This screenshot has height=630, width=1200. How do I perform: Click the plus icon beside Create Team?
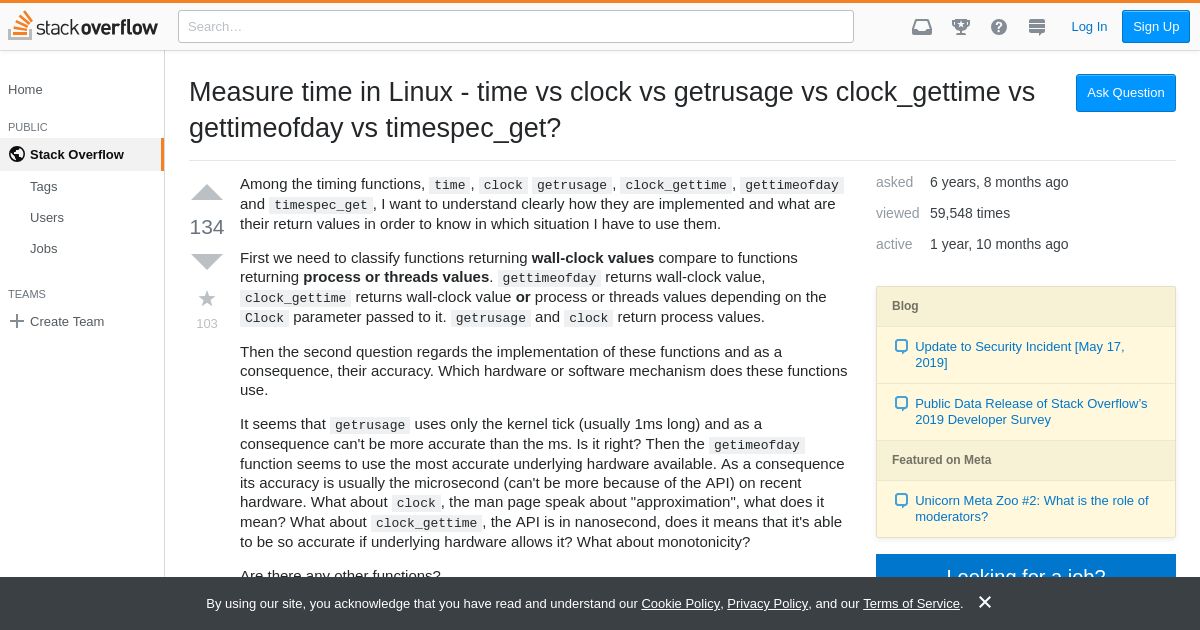coord(16,321)
